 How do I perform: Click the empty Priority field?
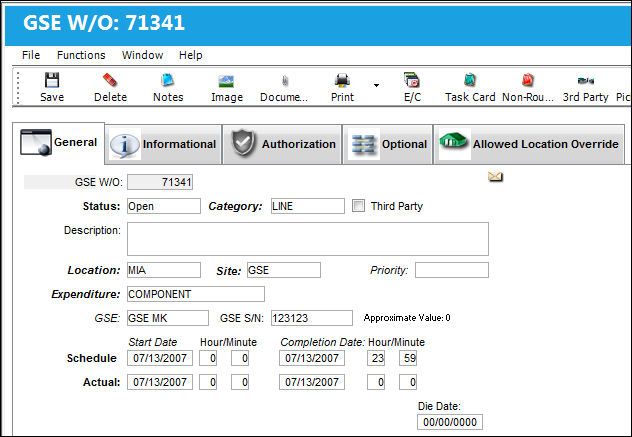click(452, 270)
